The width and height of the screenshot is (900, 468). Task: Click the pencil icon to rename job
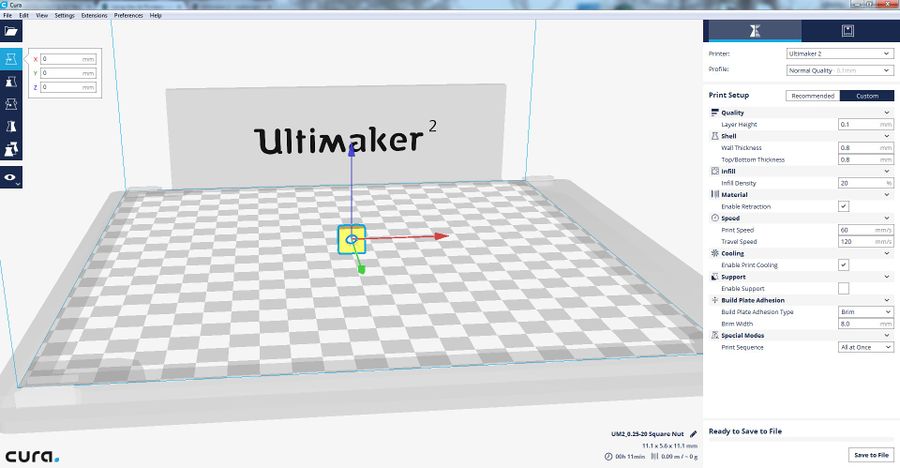tap(693, 434)
